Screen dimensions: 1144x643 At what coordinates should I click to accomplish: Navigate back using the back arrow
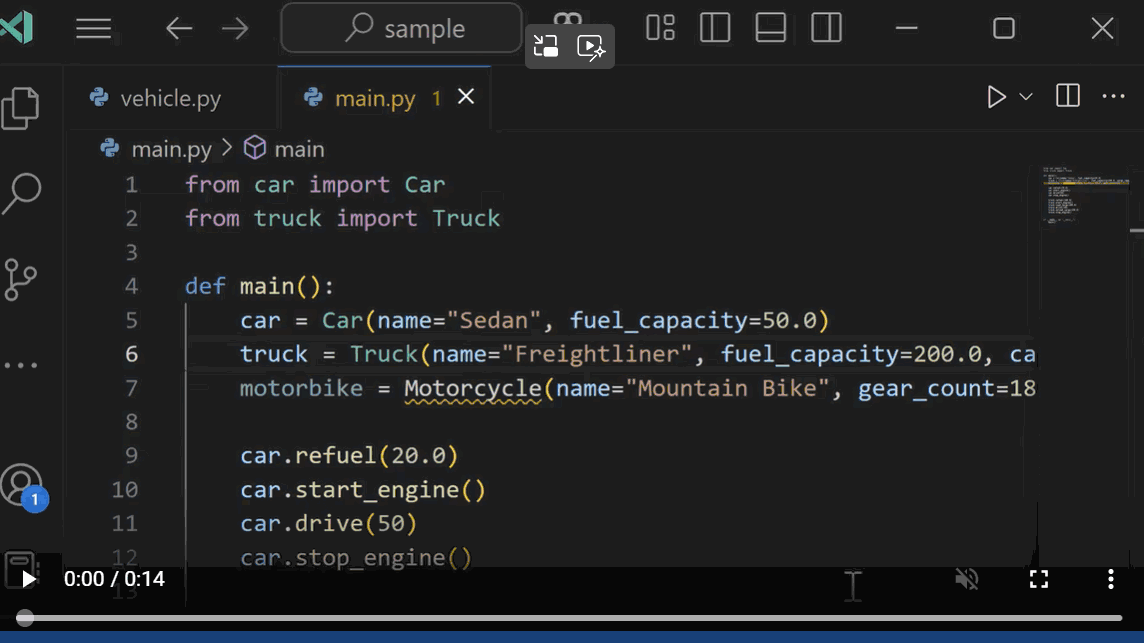pos(179,28)
